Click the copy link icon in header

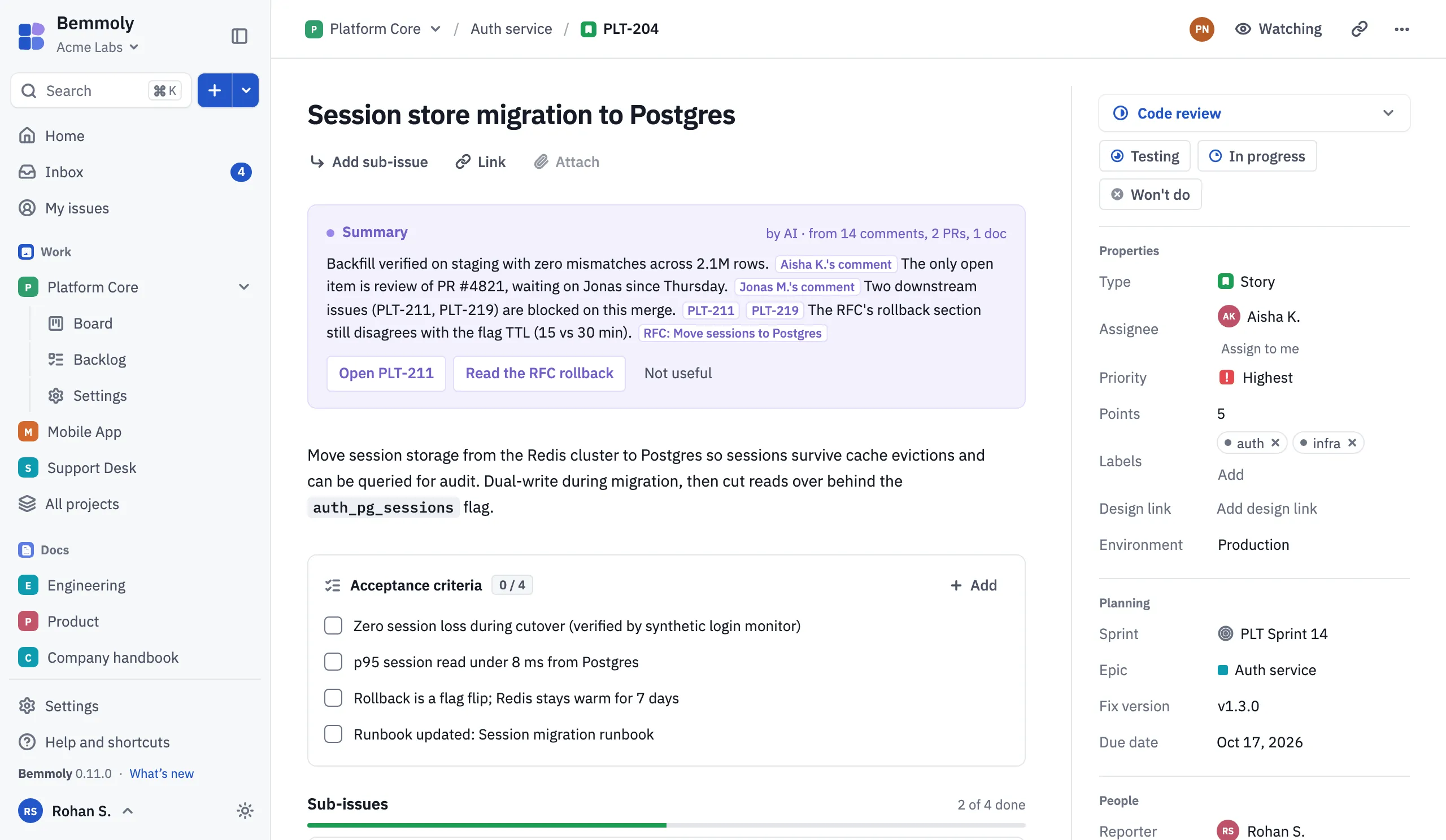[1360, 29]
